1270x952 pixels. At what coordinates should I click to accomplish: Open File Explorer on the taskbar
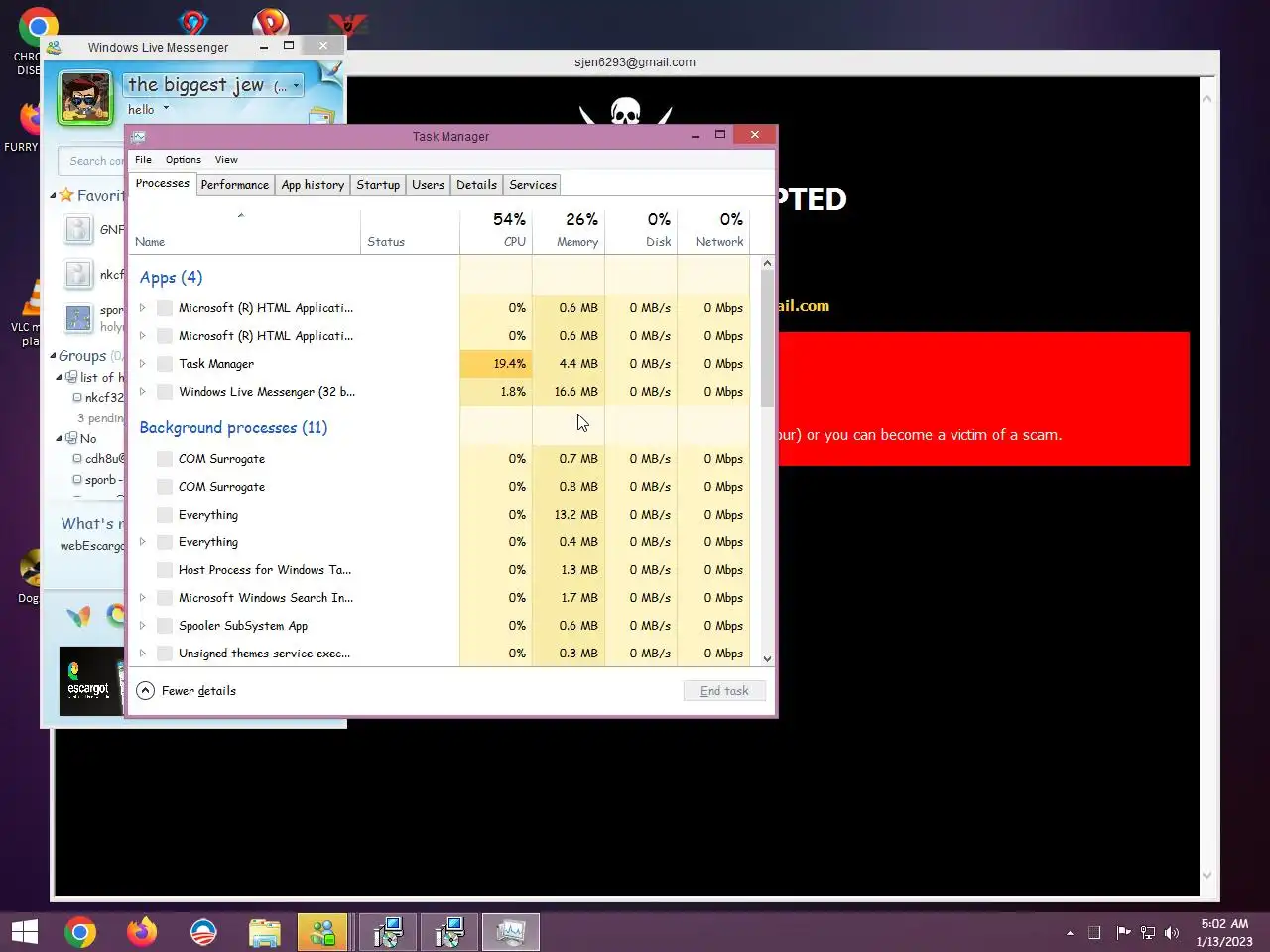coord(265,932)
